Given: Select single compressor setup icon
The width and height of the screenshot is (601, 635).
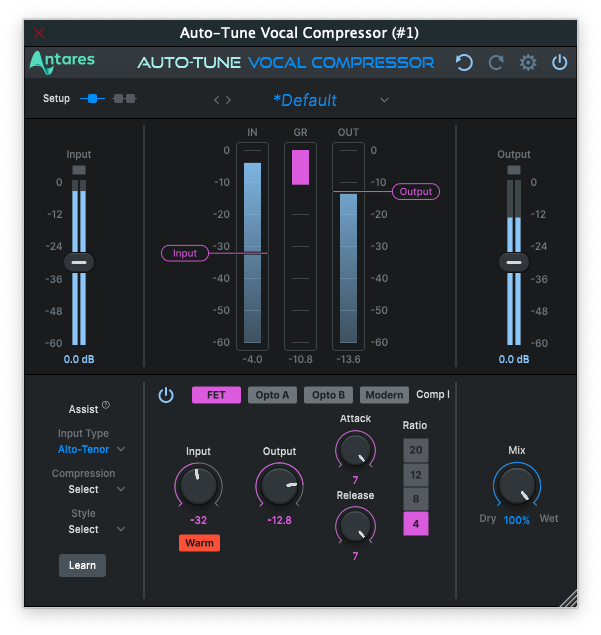Looking at the screenshot, I should coord(92,98).
